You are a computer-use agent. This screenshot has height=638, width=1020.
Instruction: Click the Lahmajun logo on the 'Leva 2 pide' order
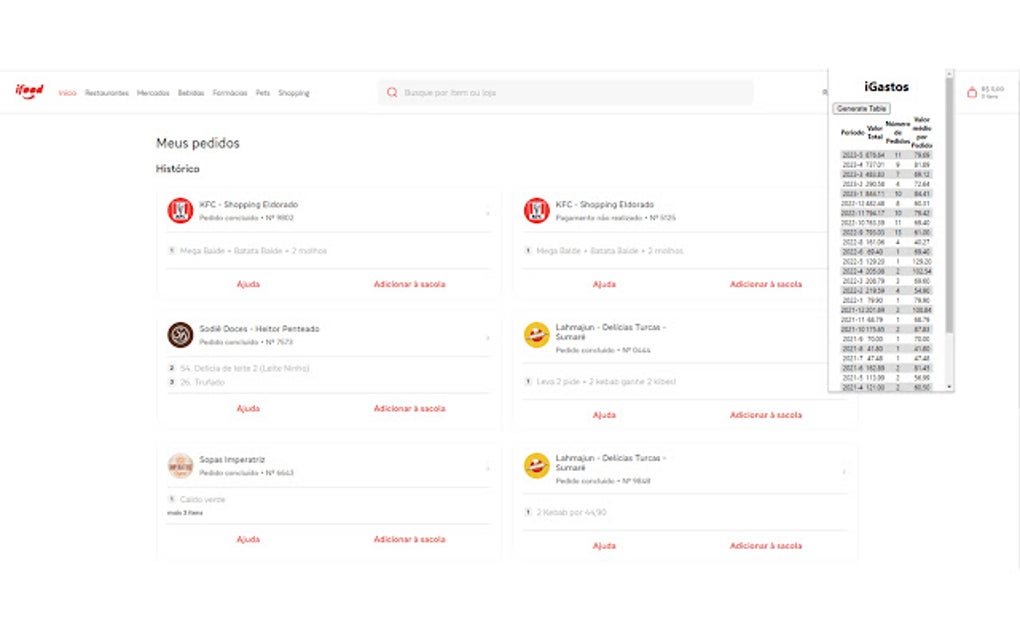[x=537, y=335]
